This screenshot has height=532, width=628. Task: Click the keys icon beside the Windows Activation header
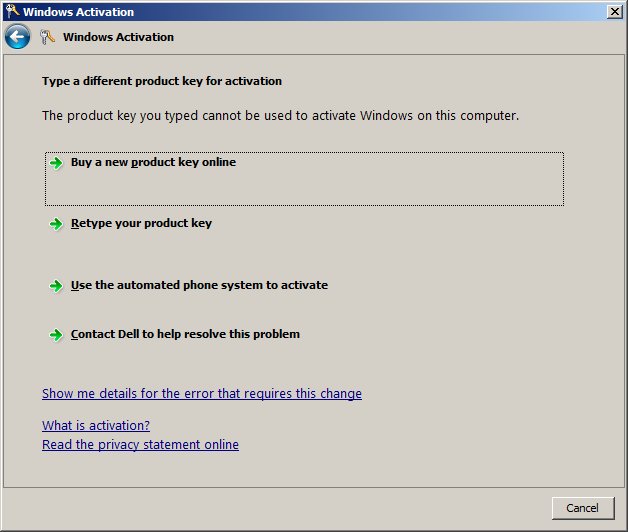48,37
